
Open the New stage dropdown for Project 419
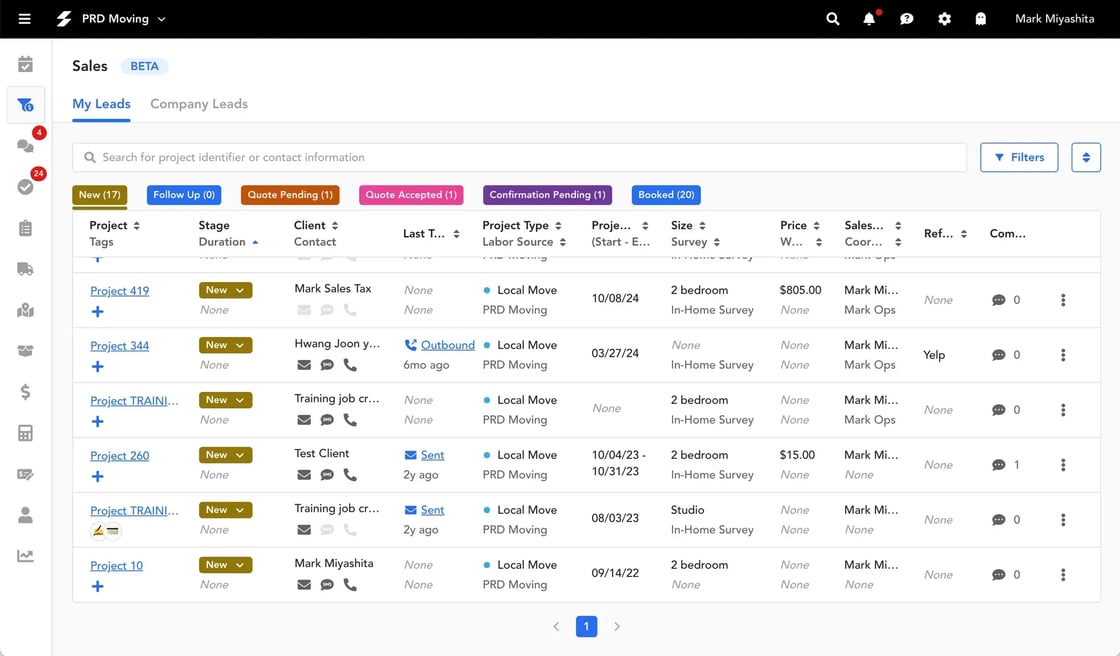224,289
